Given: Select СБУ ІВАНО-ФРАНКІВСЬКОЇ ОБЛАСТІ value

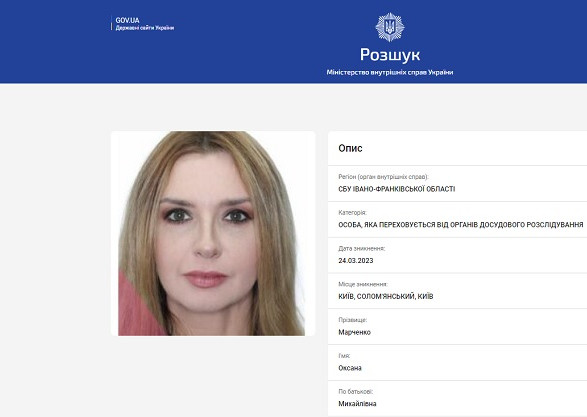Looking at the screenshot, I should click(396, 189).
